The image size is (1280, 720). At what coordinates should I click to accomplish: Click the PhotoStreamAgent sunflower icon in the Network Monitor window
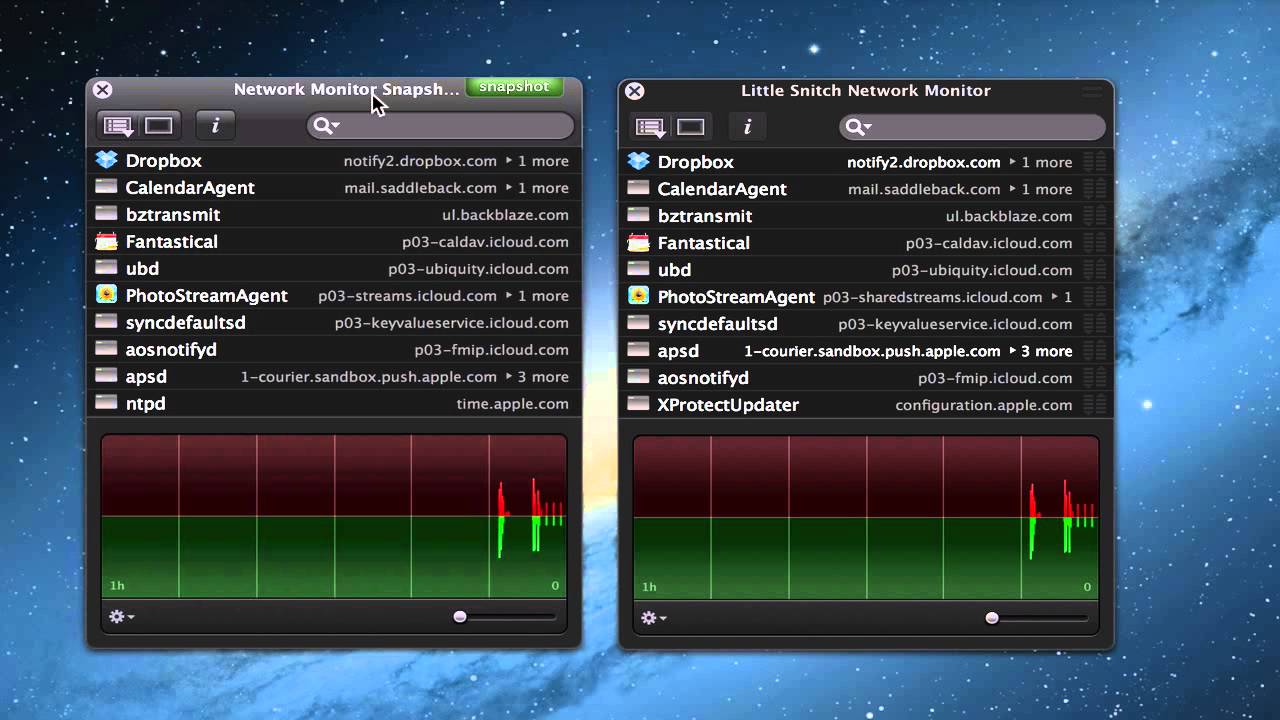click(639, 296)
